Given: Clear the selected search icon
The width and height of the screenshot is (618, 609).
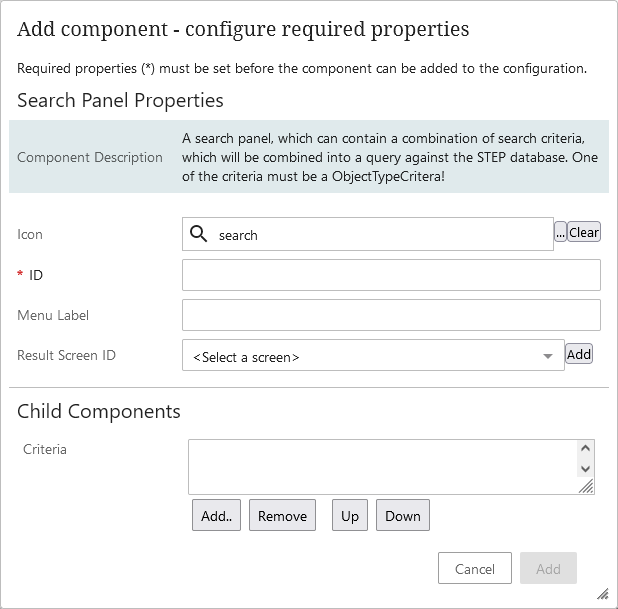Looking at the screenshot, I should tap(584, 232).
